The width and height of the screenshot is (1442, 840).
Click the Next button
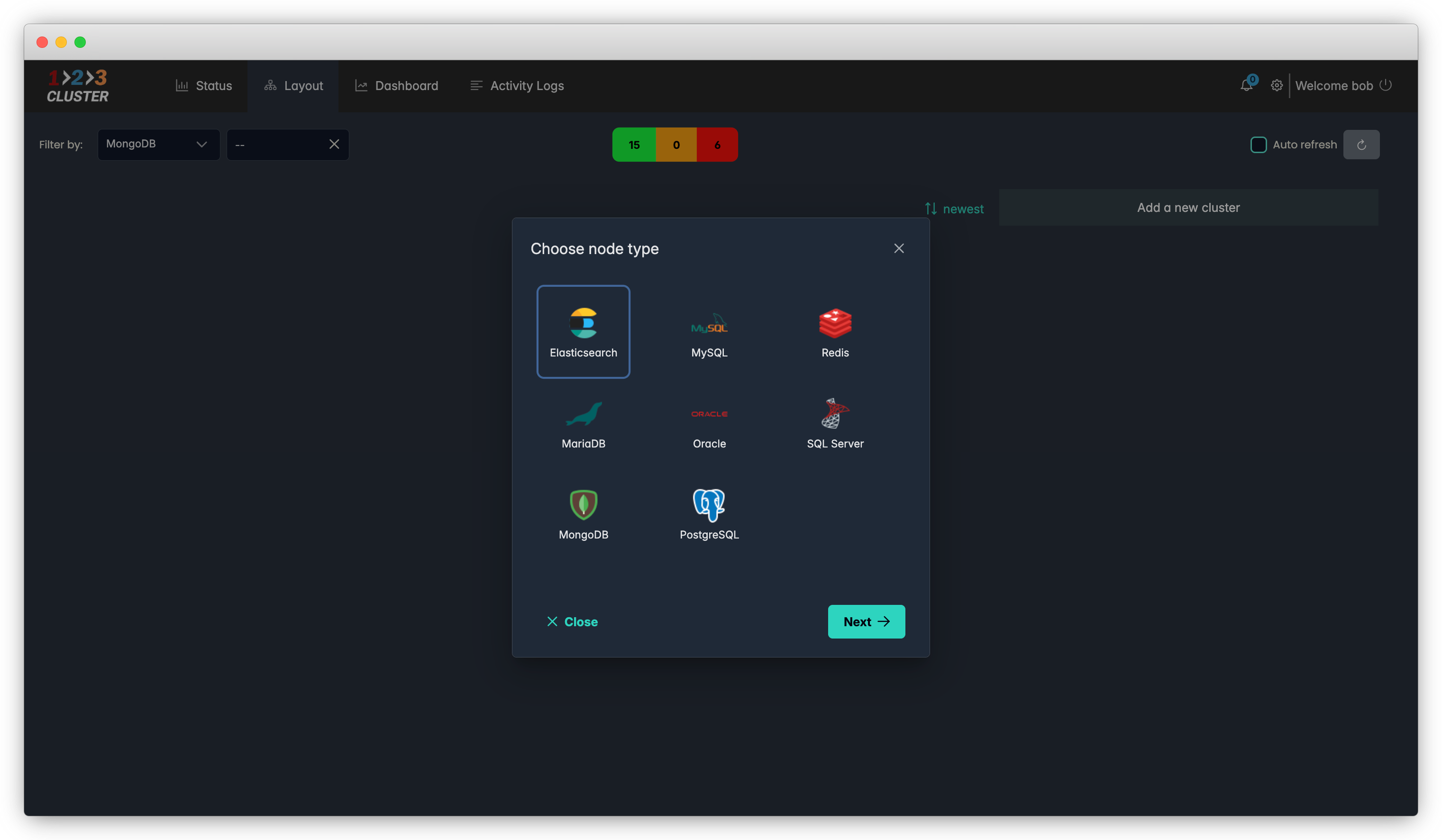click(866, 621)
